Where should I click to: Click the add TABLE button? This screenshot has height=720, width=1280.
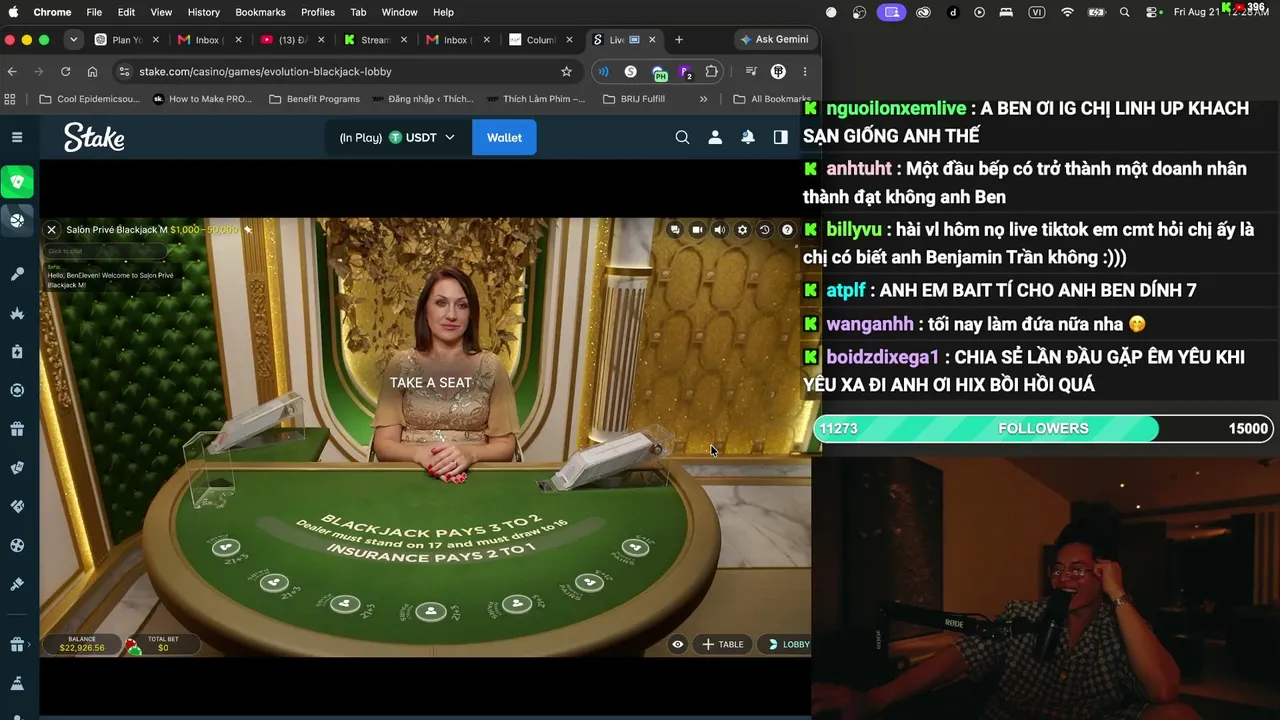click(723, 644)
